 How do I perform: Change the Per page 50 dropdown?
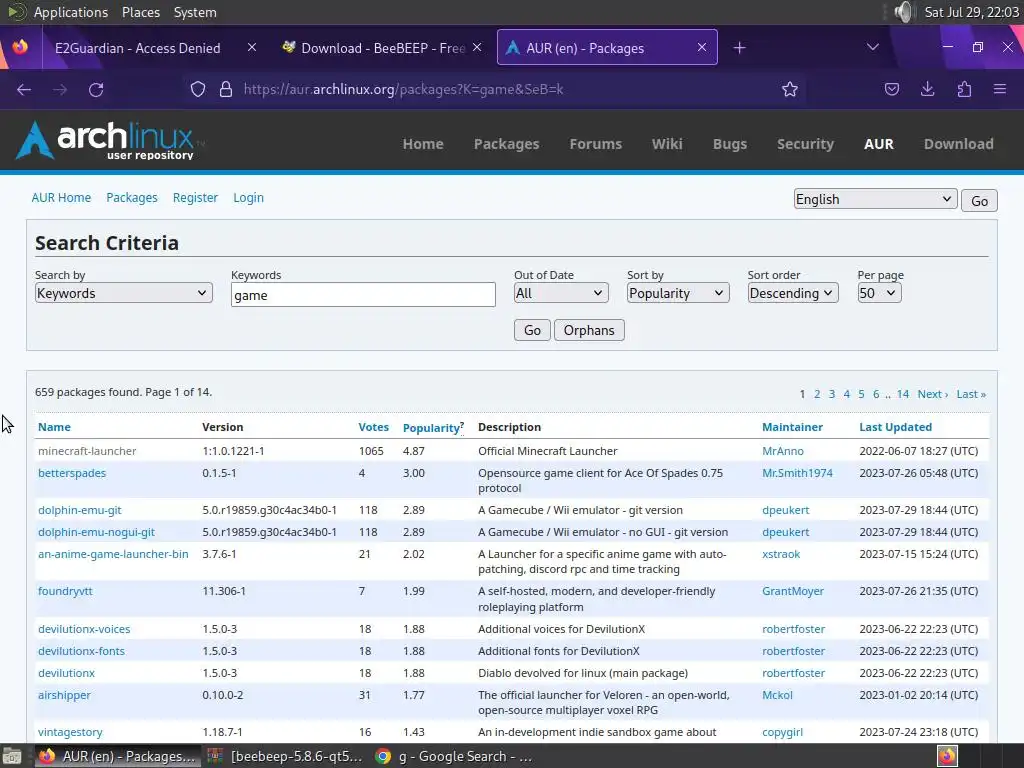tap(879, 293)
